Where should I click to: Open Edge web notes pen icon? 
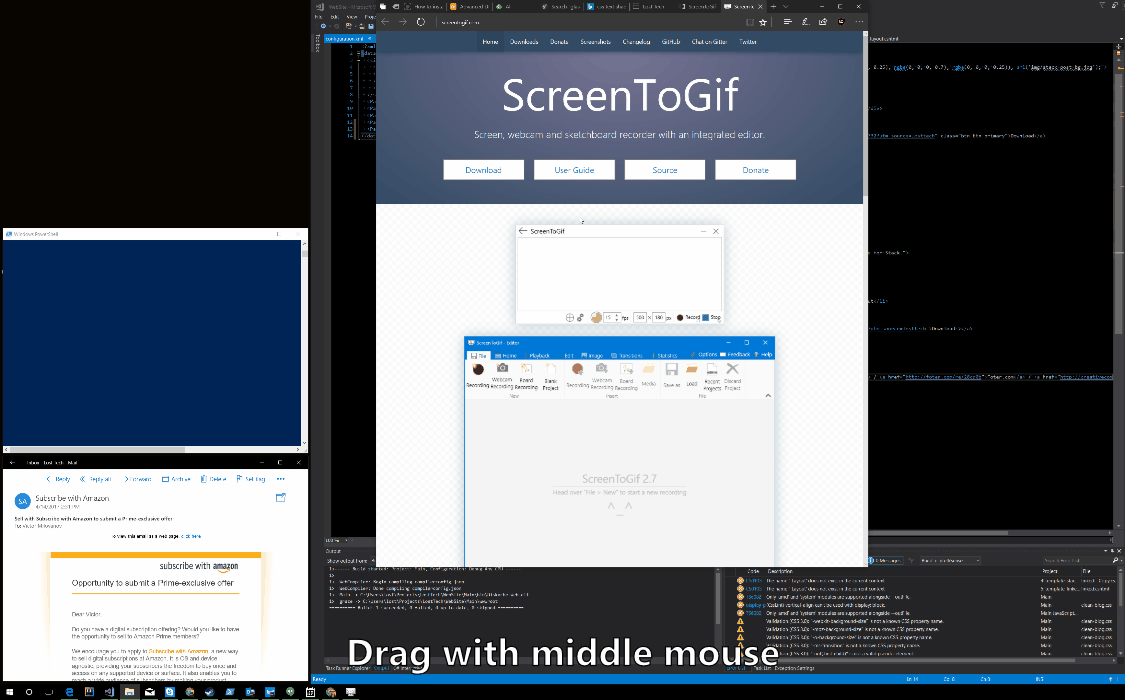coord(806,22)
